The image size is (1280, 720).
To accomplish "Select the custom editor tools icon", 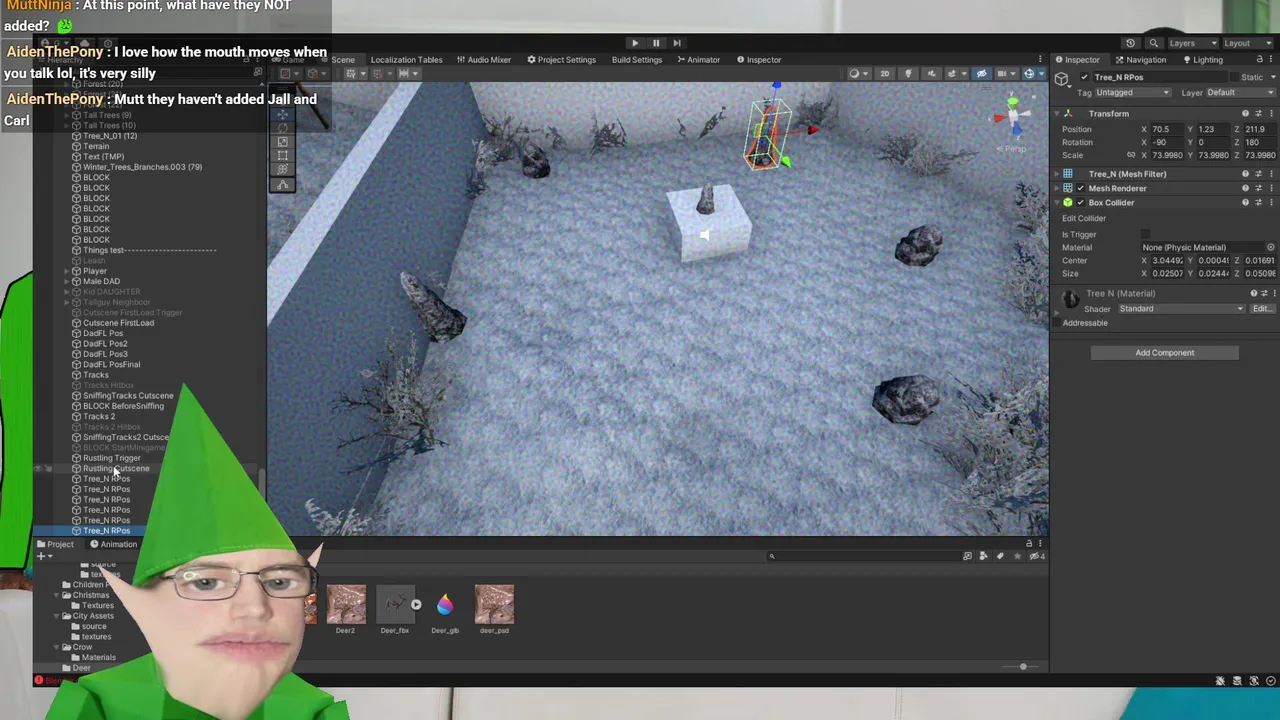I will [x=283, y=185].
